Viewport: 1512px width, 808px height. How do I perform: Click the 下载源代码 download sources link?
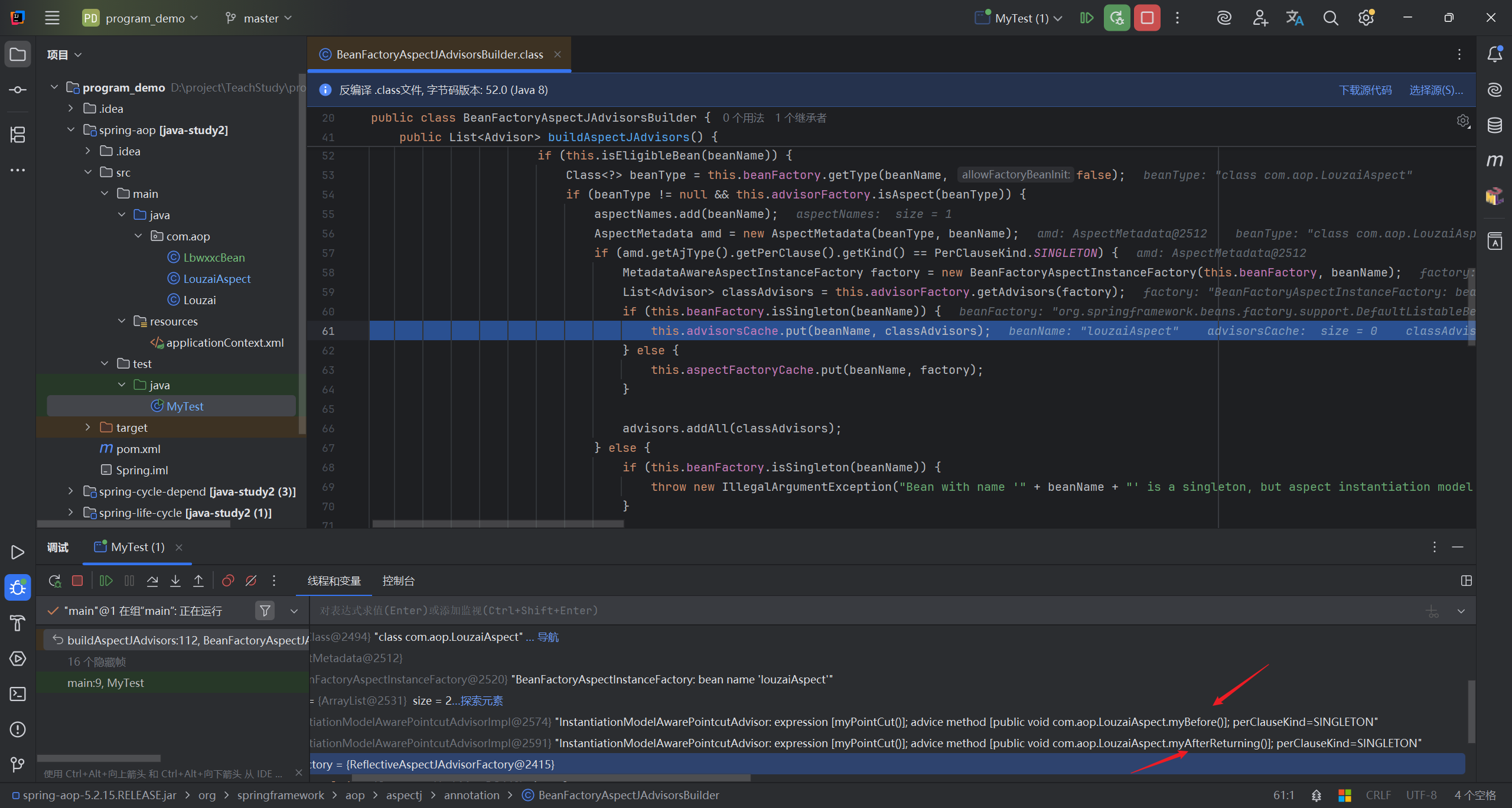click(x=1365, y=90)
